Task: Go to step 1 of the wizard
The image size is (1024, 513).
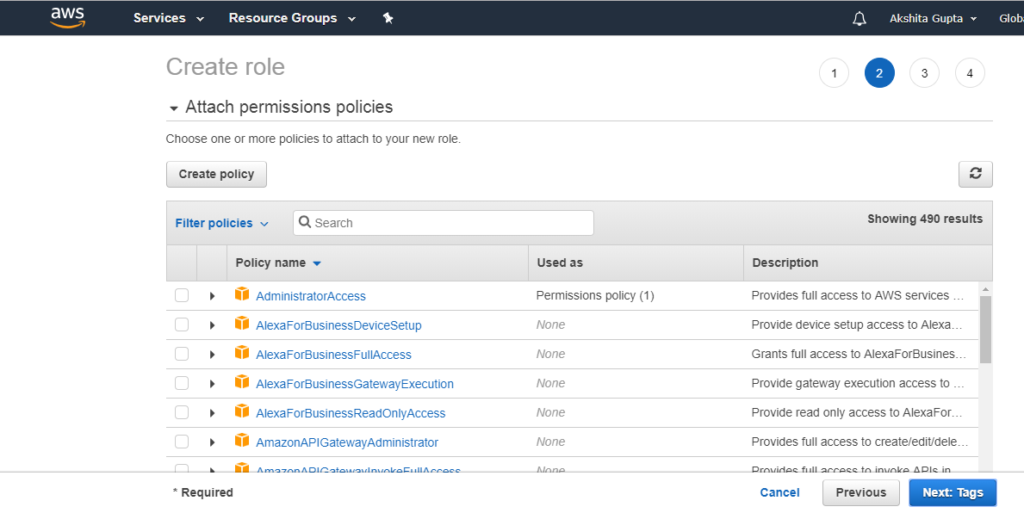Action: click(834, 73)
